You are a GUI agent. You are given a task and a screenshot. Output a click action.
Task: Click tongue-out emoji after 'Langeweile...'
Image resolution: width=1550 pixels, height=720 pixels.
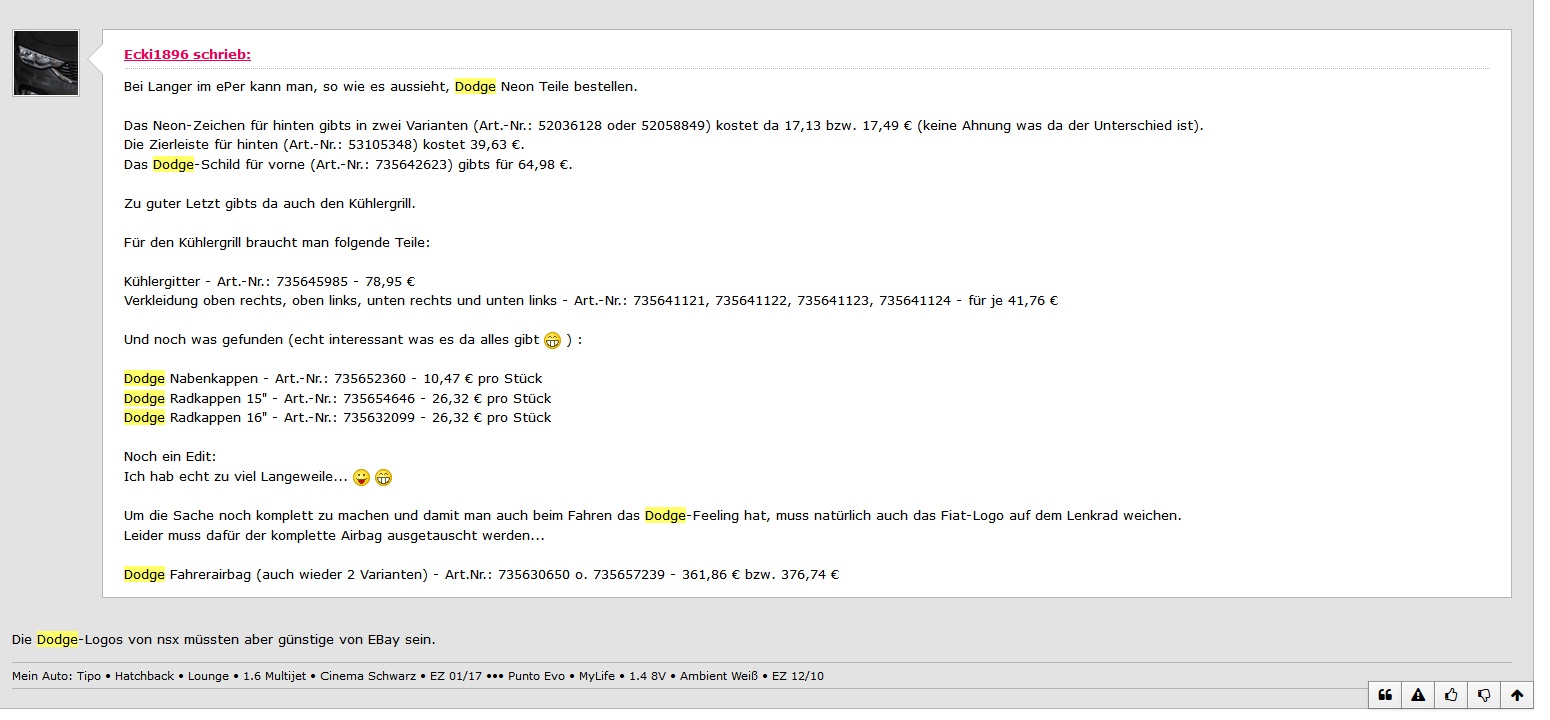pos(361,478)
